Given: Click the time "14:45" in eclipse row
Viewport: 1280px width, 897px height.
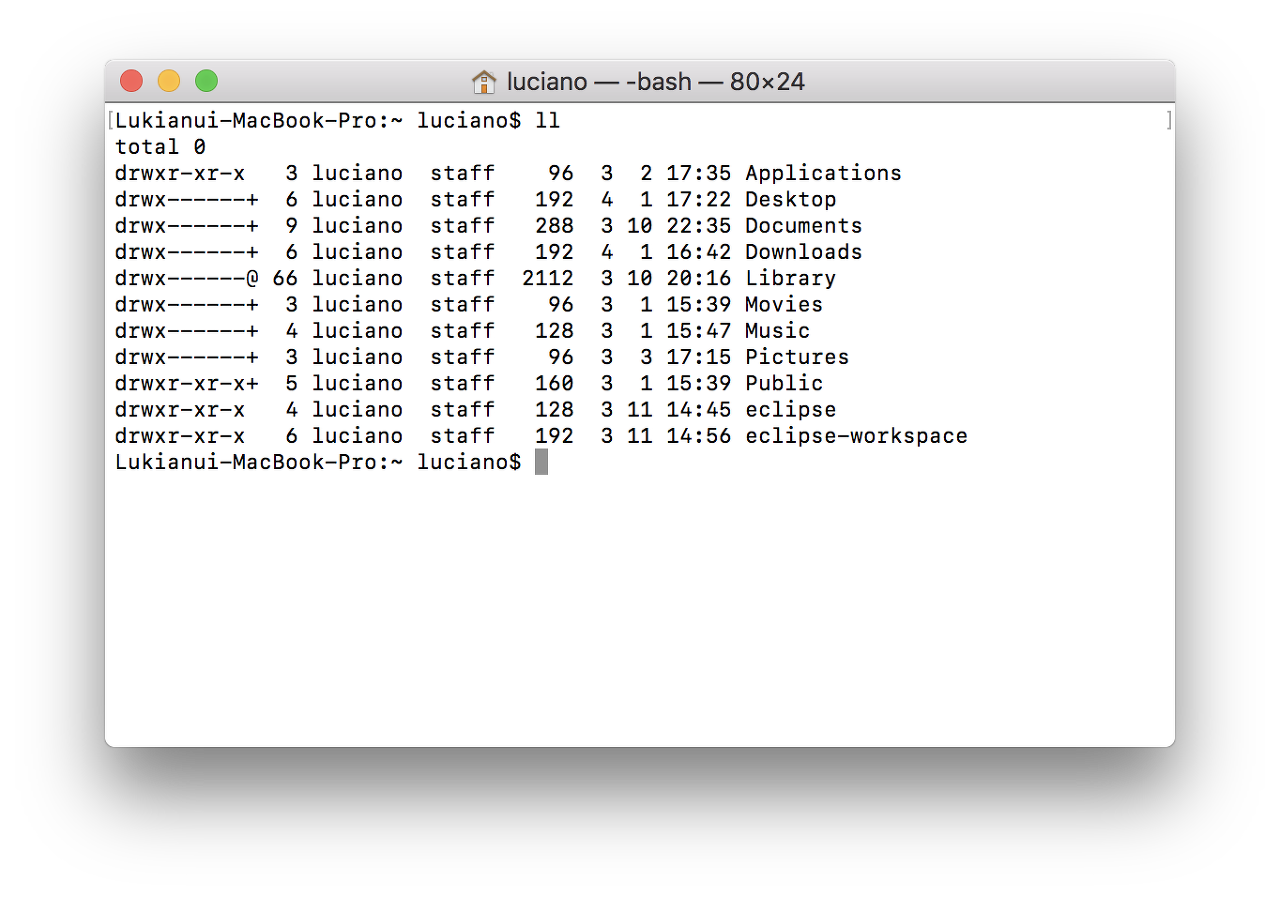Looking at the screenshot, I should pos(699,409).
